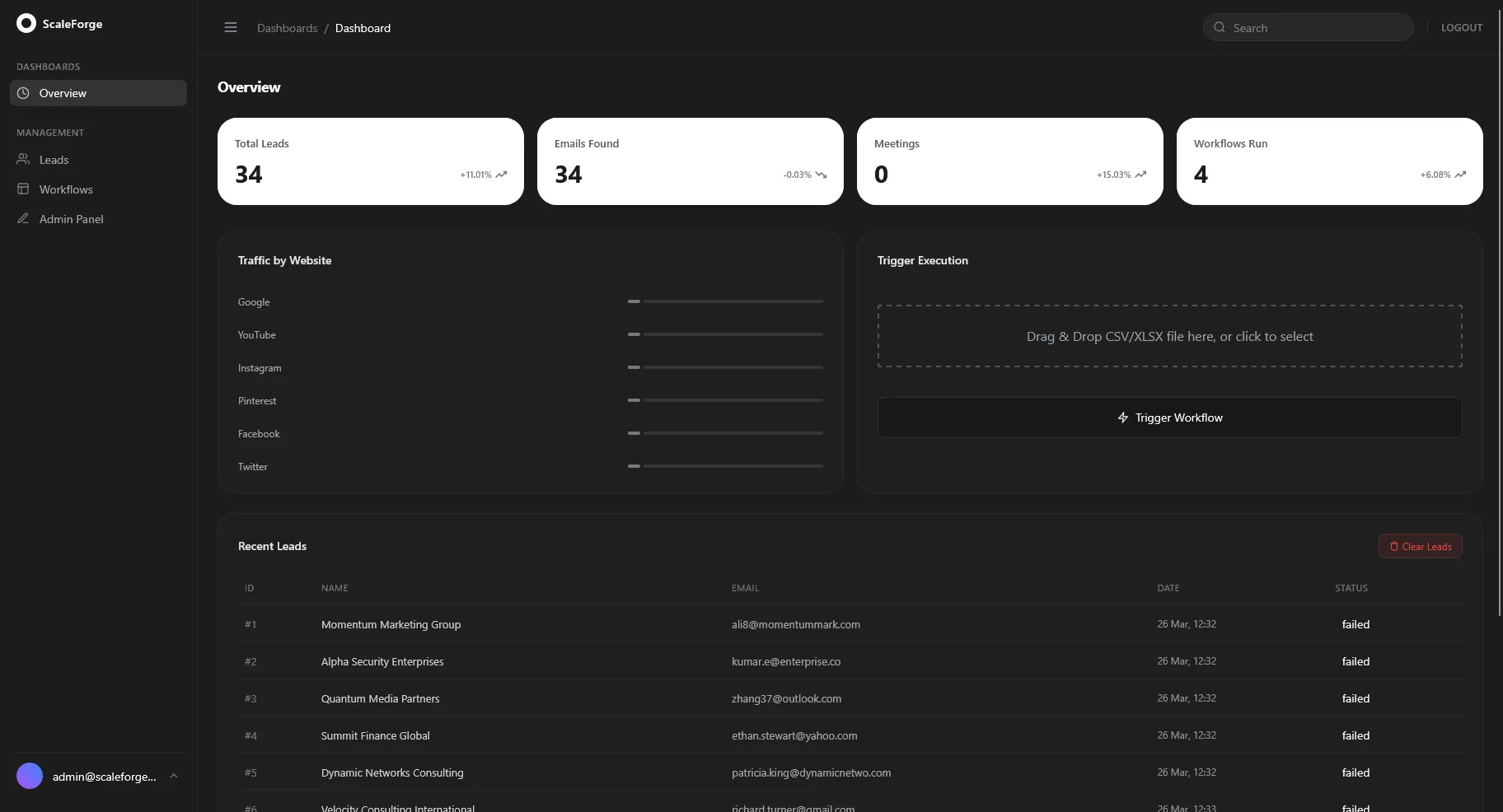Click the Meetings stat card
The height and width of the screenshot is (812, 1503).
tap(1010, 161)
